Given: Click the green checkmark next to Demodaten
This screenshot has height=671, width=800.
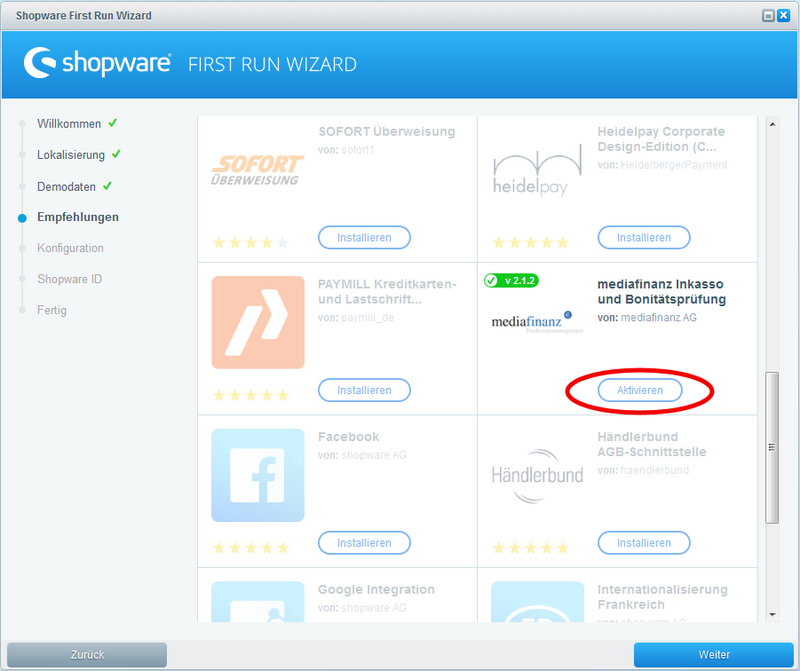Looking at the screenshot, I should point(107,186).
